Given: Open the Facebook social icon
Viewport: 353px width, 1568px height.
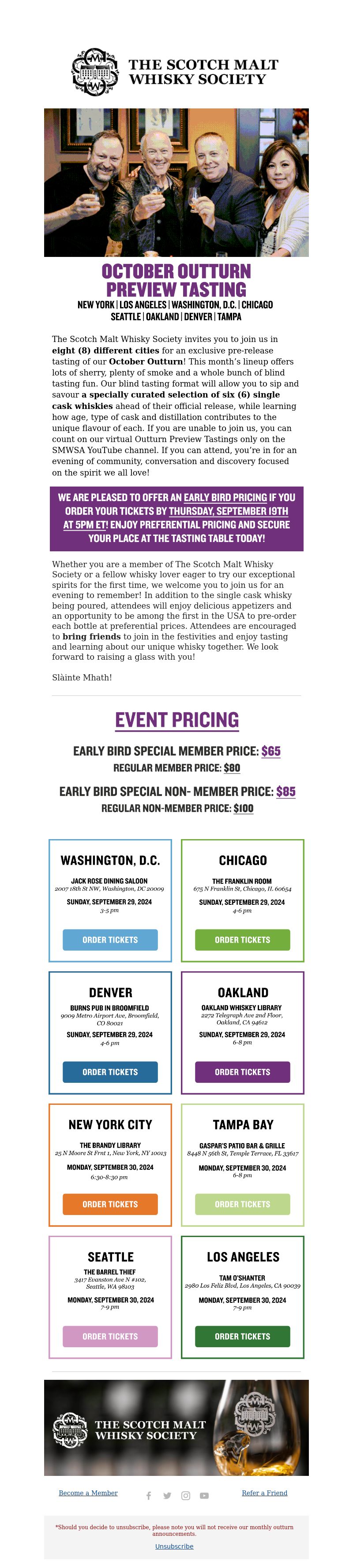Looking at the screenshot, I should (x=149, y=1496).
